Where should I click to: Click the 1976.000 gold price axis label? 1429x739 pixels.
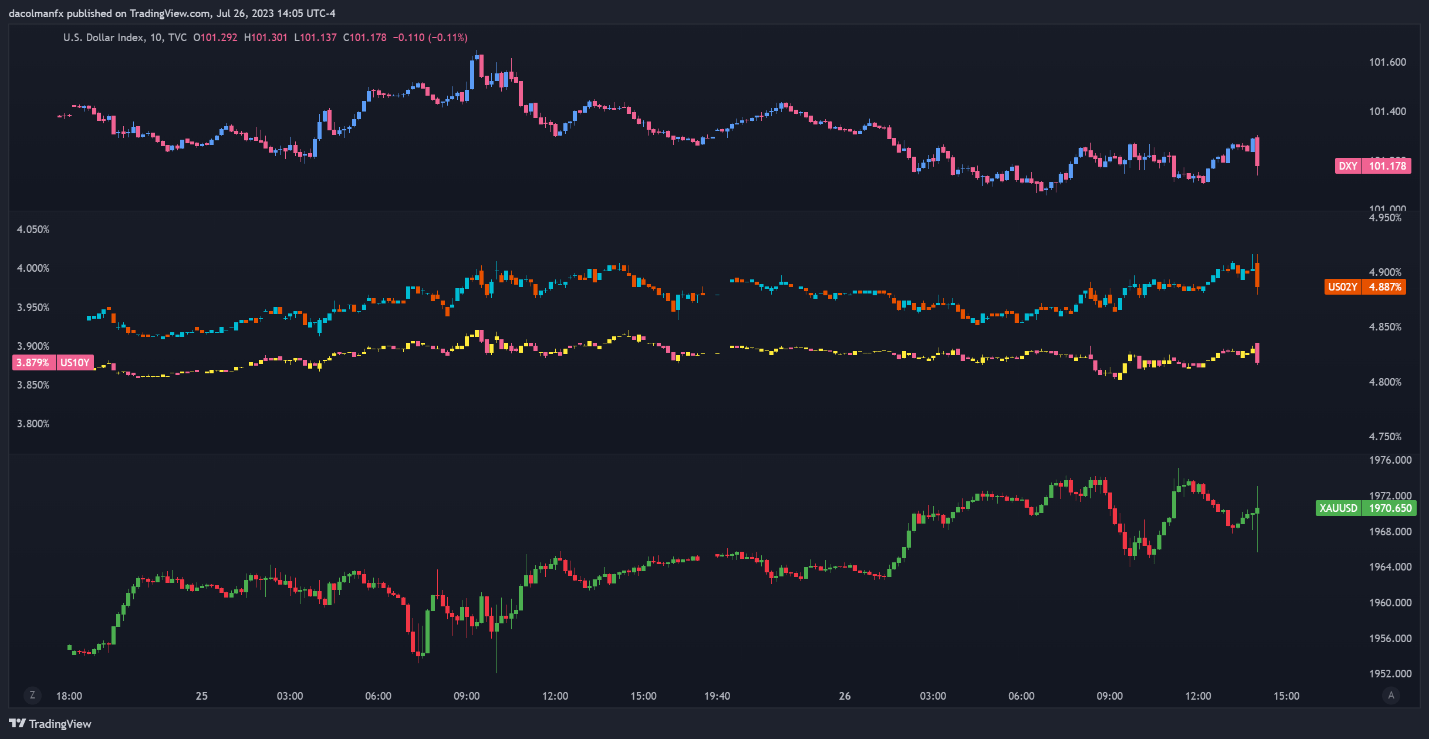[1390, 460]
